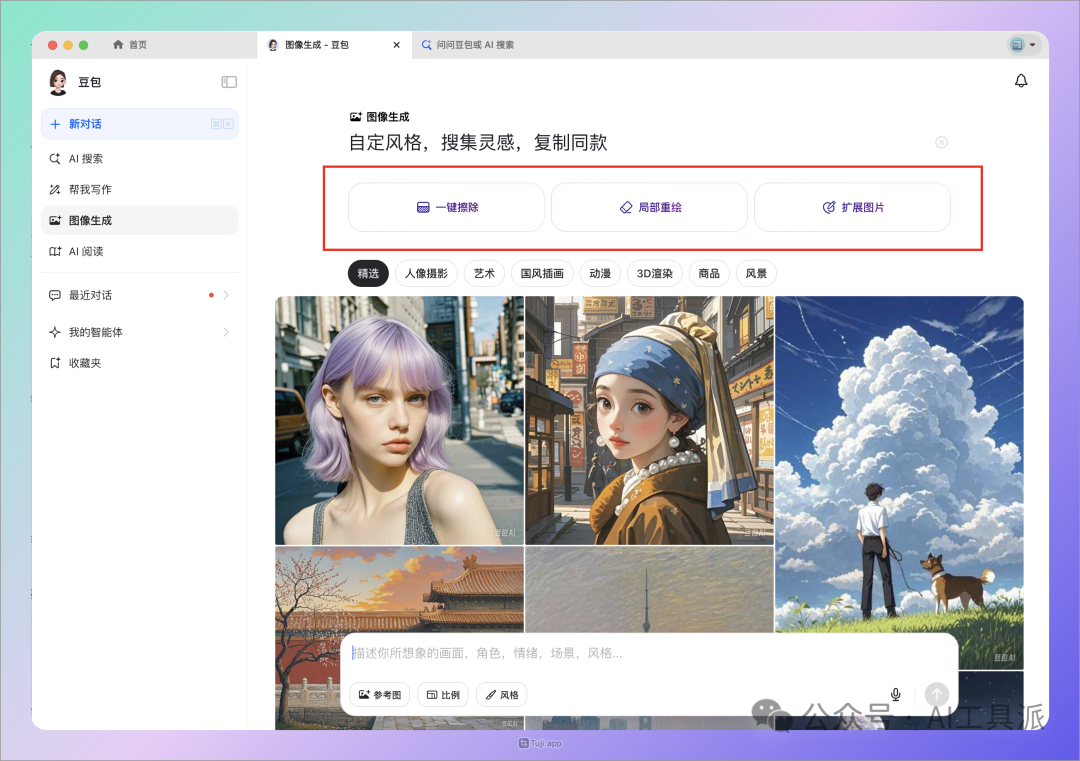Collapse the sidebar with the panel icon
The width and height of the screenshot is (1080, 761).
point(229,82)
